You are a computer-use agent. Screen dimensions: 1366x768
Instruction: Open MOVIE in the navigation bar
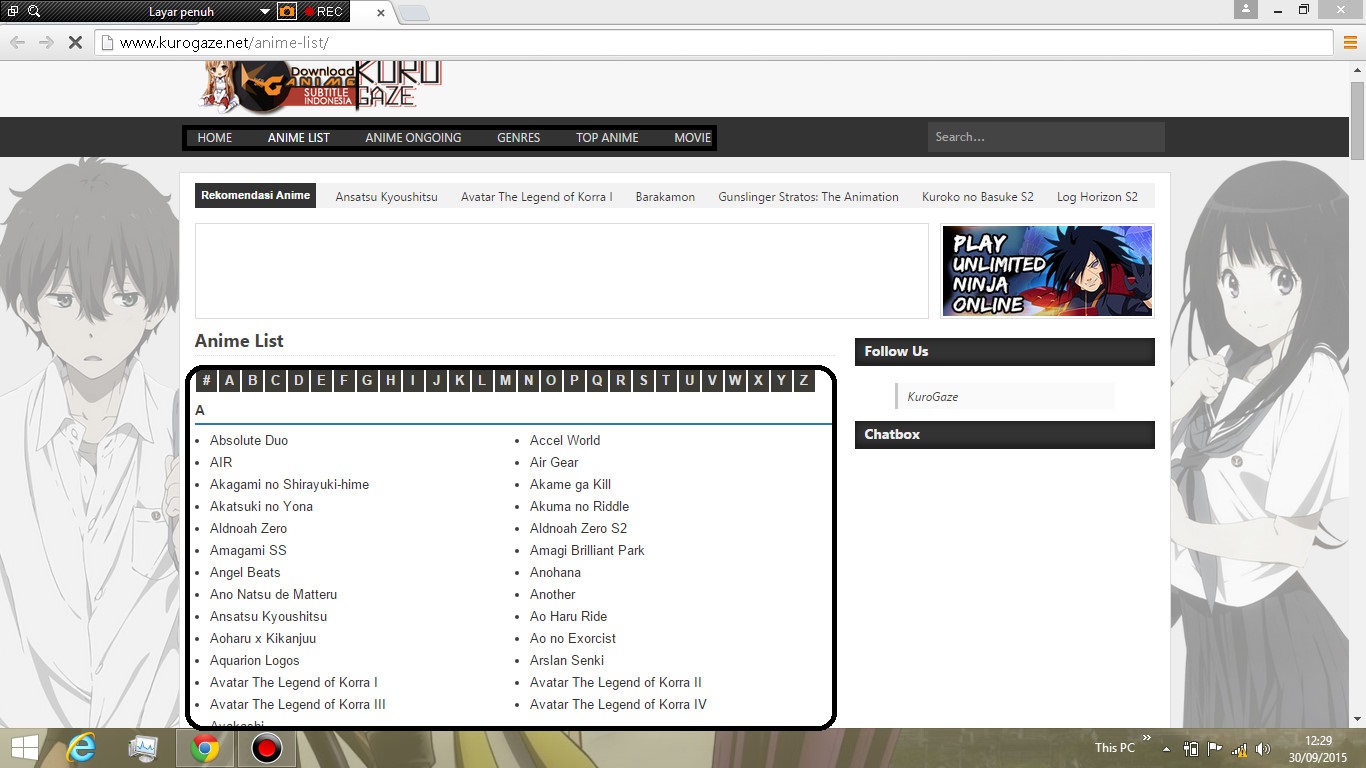693,138
